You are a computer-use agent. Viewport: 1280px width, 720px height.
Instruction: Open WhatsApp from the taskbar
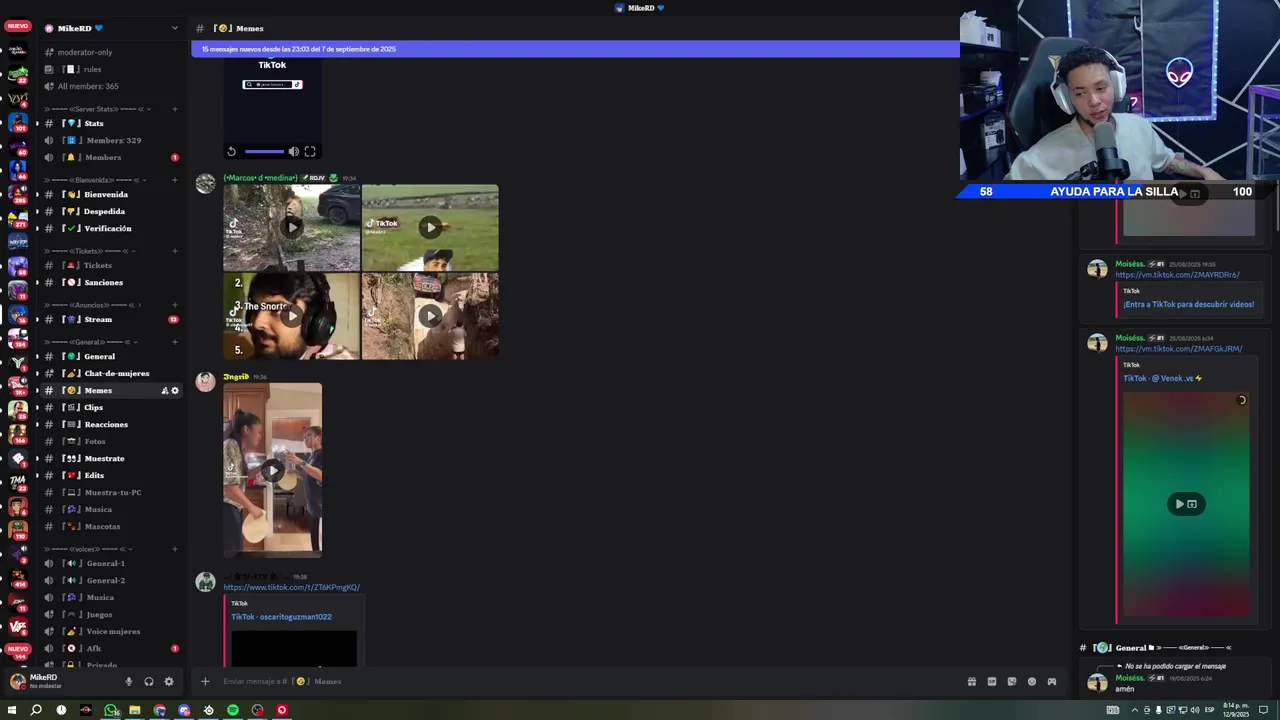[x=110, y=710]
